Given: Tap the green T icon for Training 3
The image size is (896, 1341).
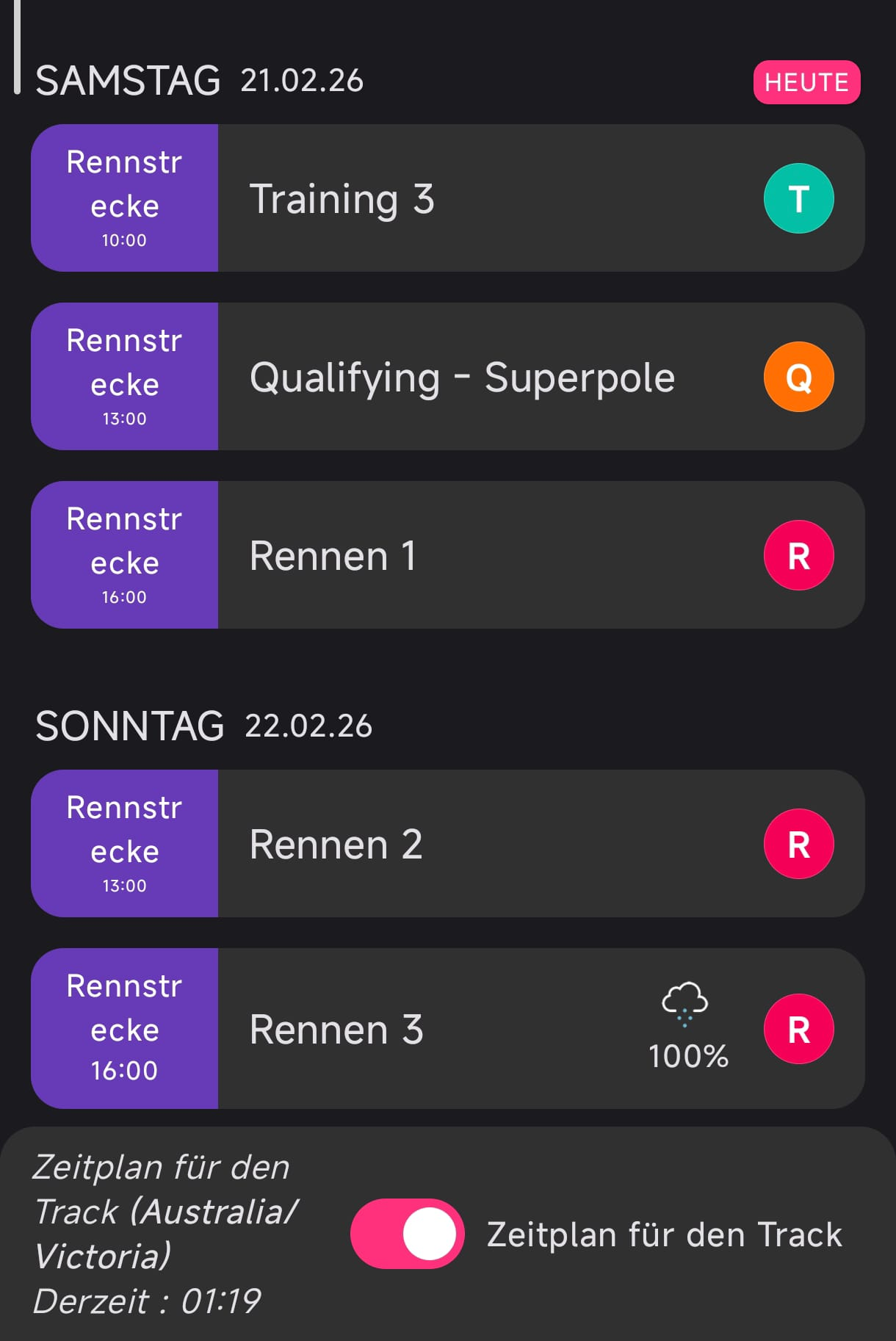Looking at the screenshot, I should [798, 198].
